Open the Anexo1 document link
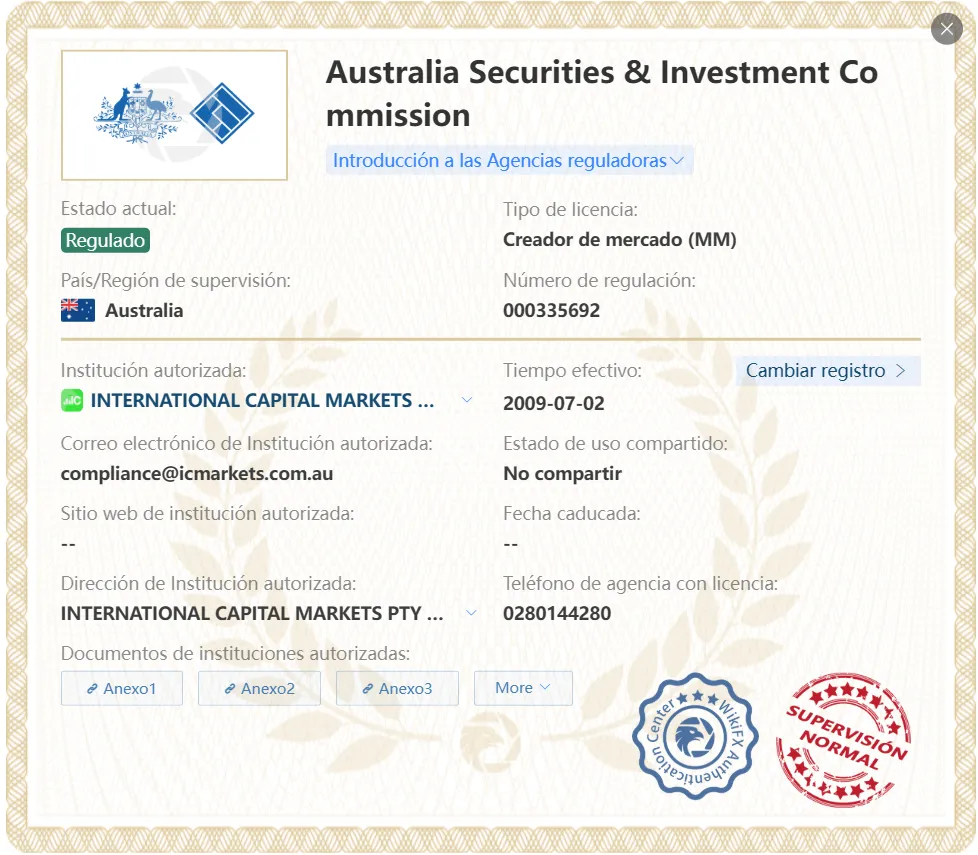The width and height of the screenshot is (978, 855). tap(122, 688)
